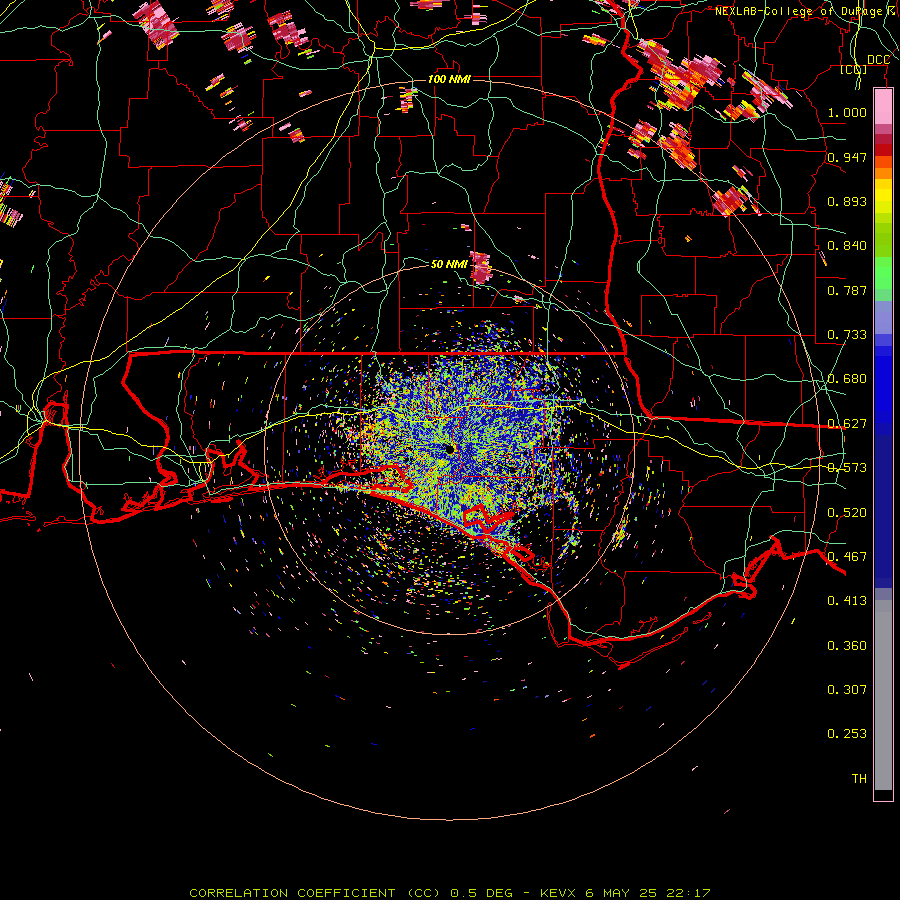Select the 0.520 scale value
The width and height of the screenshot is (900, 900).
click(847, 513)
